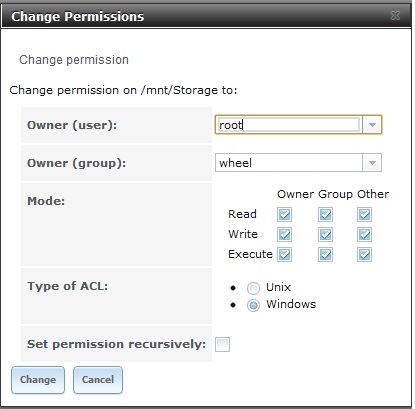Viewport: 415px width, 409px height.
Task: Click the wheel group text field
Action: click(289, 163)
